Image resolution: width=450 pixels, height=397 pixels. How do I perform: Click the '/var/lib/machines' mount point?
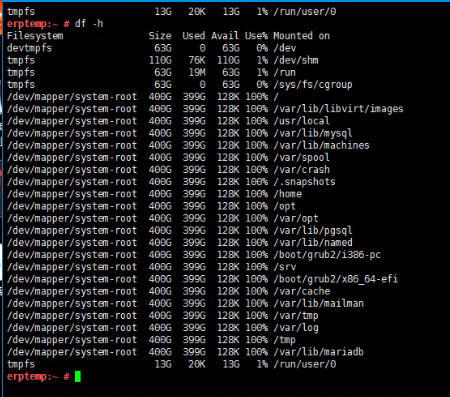coord(321,145)
